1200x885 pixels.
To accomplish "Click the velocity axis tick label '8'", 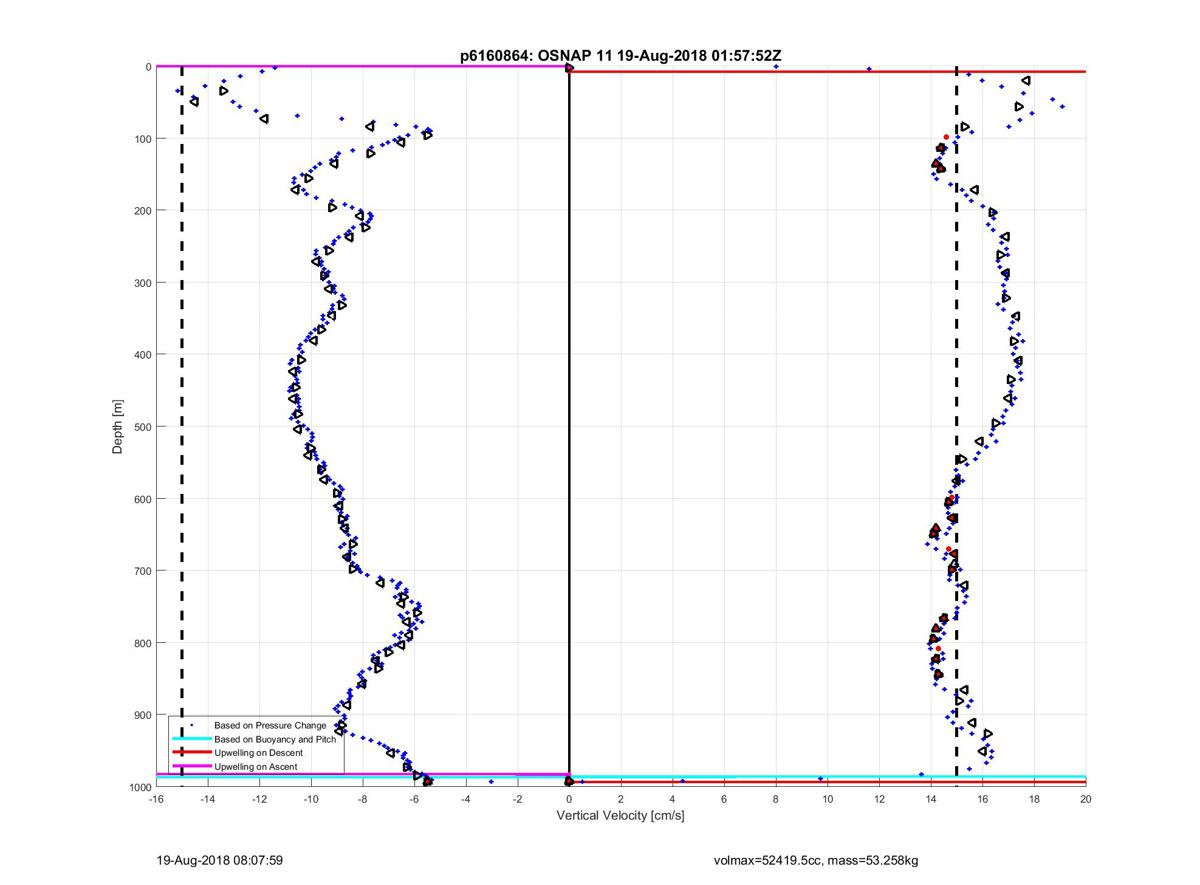I will 776,799.
